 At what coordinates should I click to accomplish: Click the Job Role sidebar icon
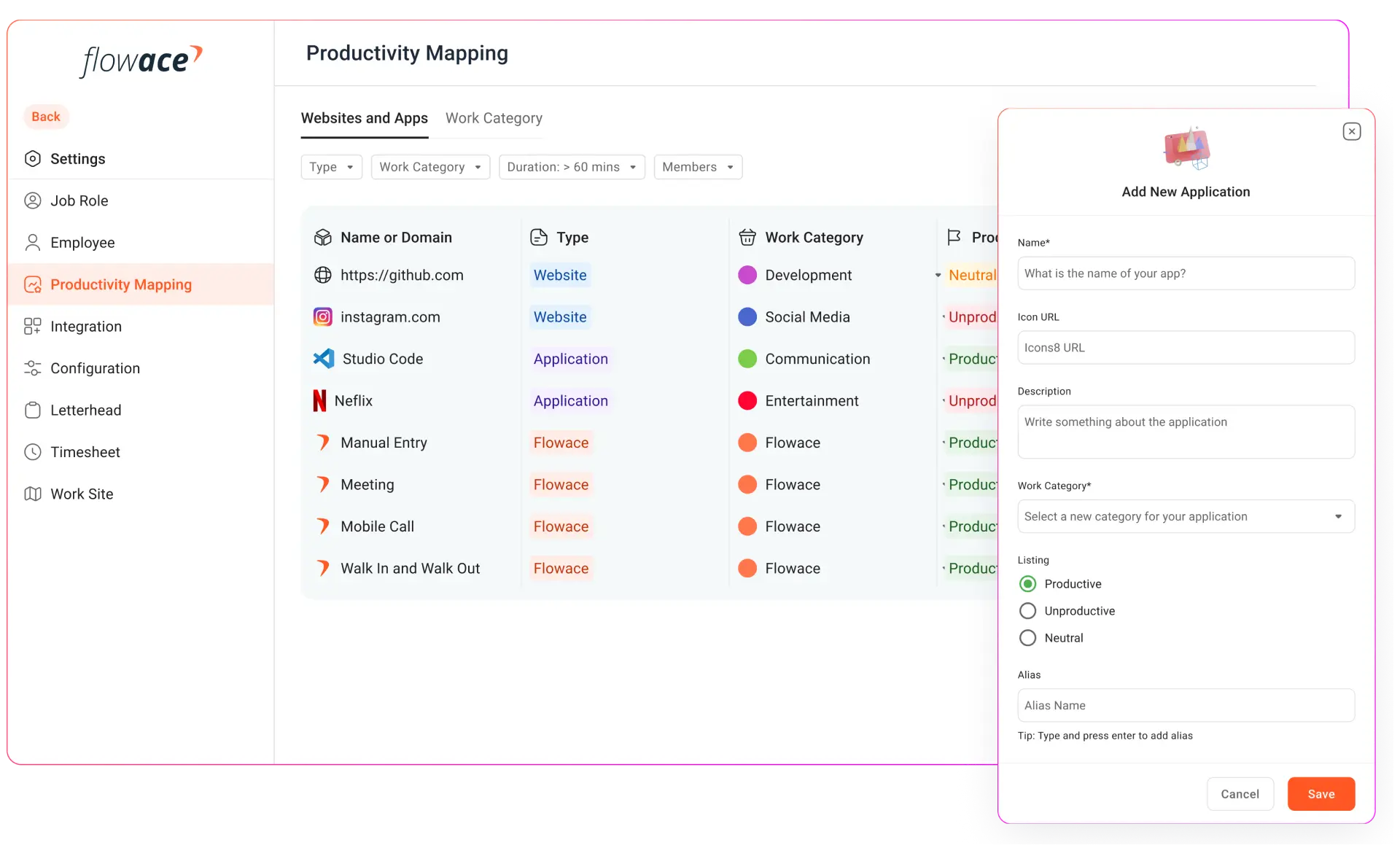pos(31,200)
